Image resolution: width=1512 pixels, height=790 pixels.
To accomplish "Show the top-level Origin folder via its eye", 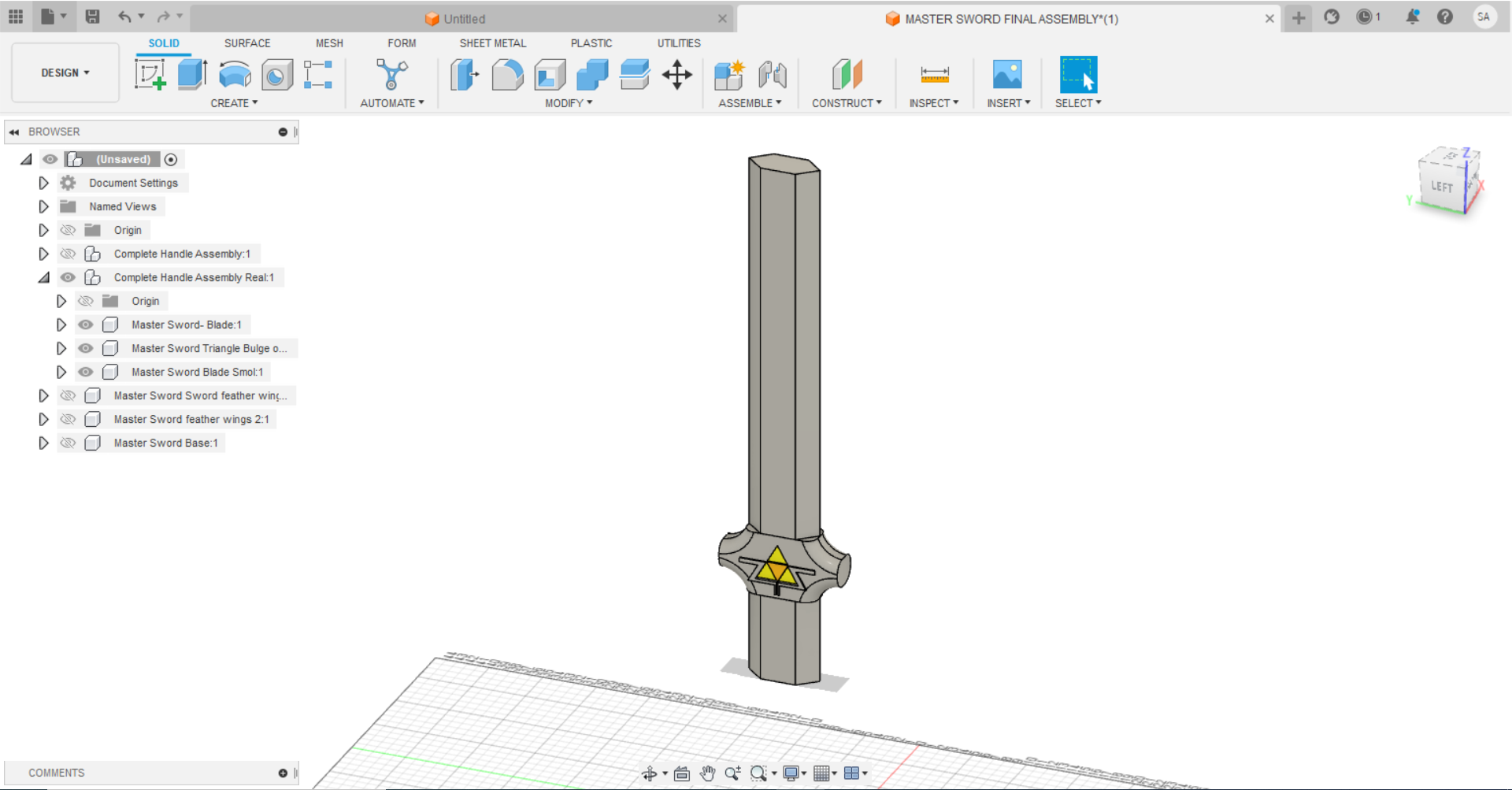I will coord(69,230).
